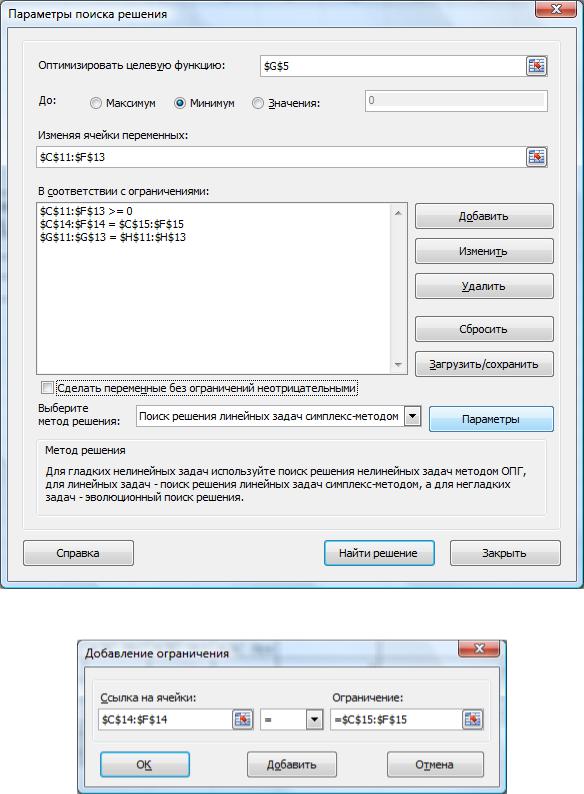This screenshot has width=584, height=794.
Task: Click in the objective function field $G$5
Action: [393, 66]
